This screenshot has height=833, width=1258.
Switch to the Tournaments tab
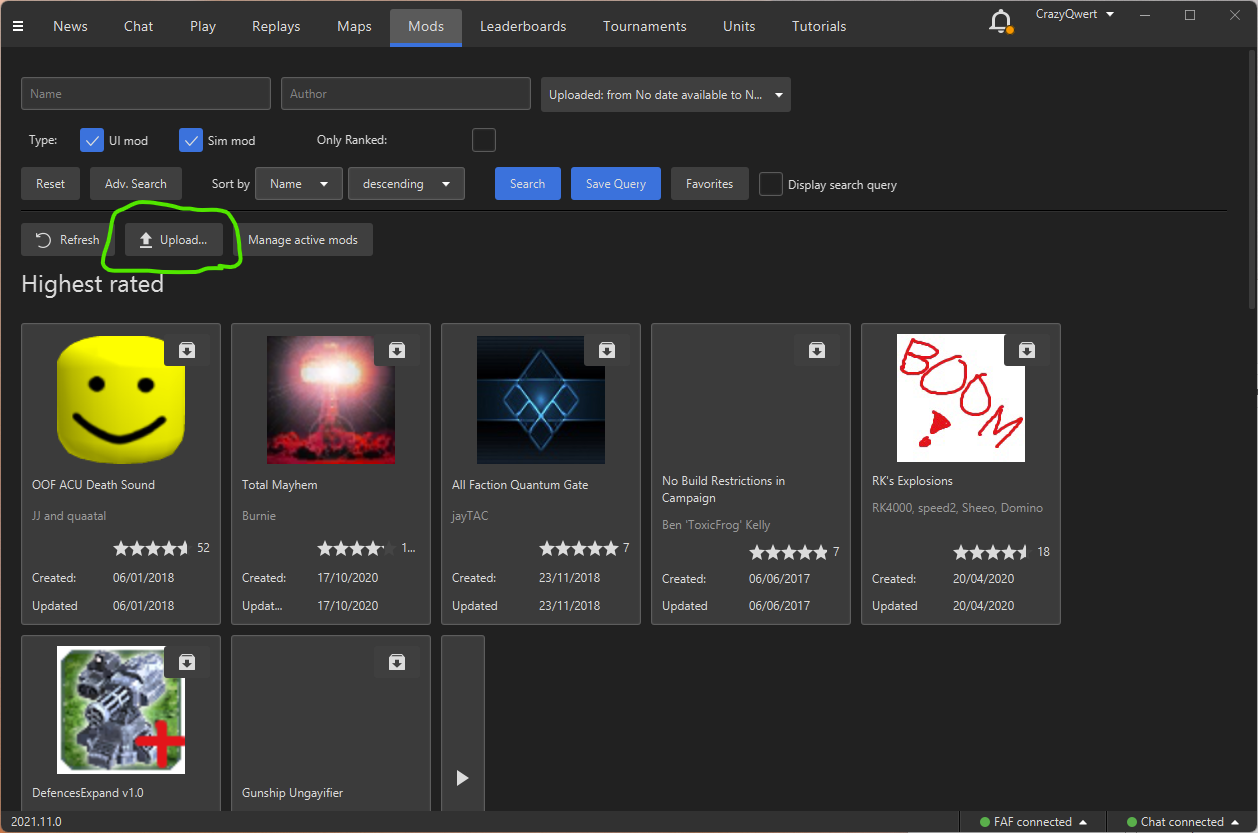click(645, 26)
